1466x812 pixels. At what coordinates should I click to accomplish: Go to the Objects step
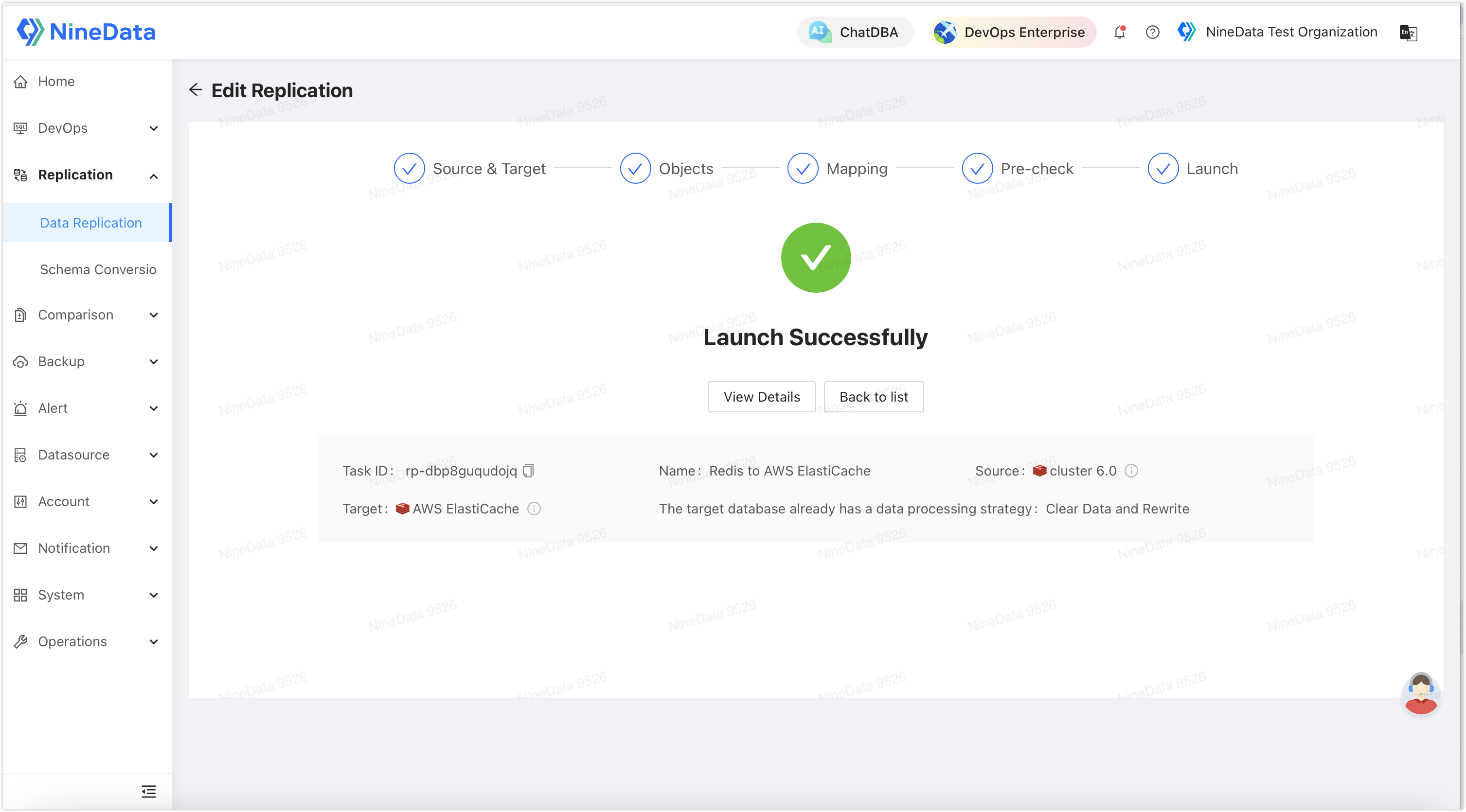pyautogui.click(x=666, y=168)
